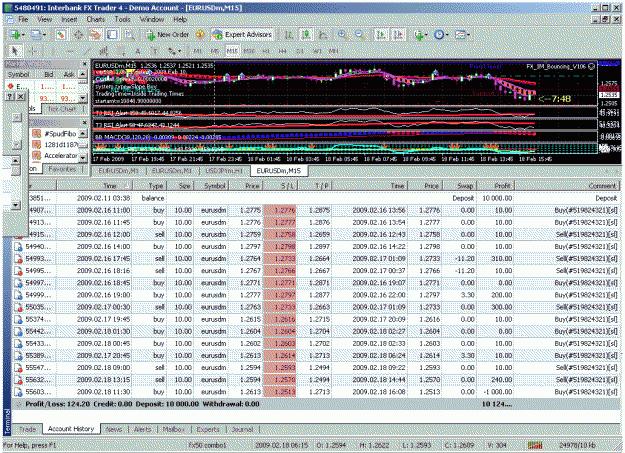
Task: Click Navigator list scroll down arrow
Action: coord(83,158)
